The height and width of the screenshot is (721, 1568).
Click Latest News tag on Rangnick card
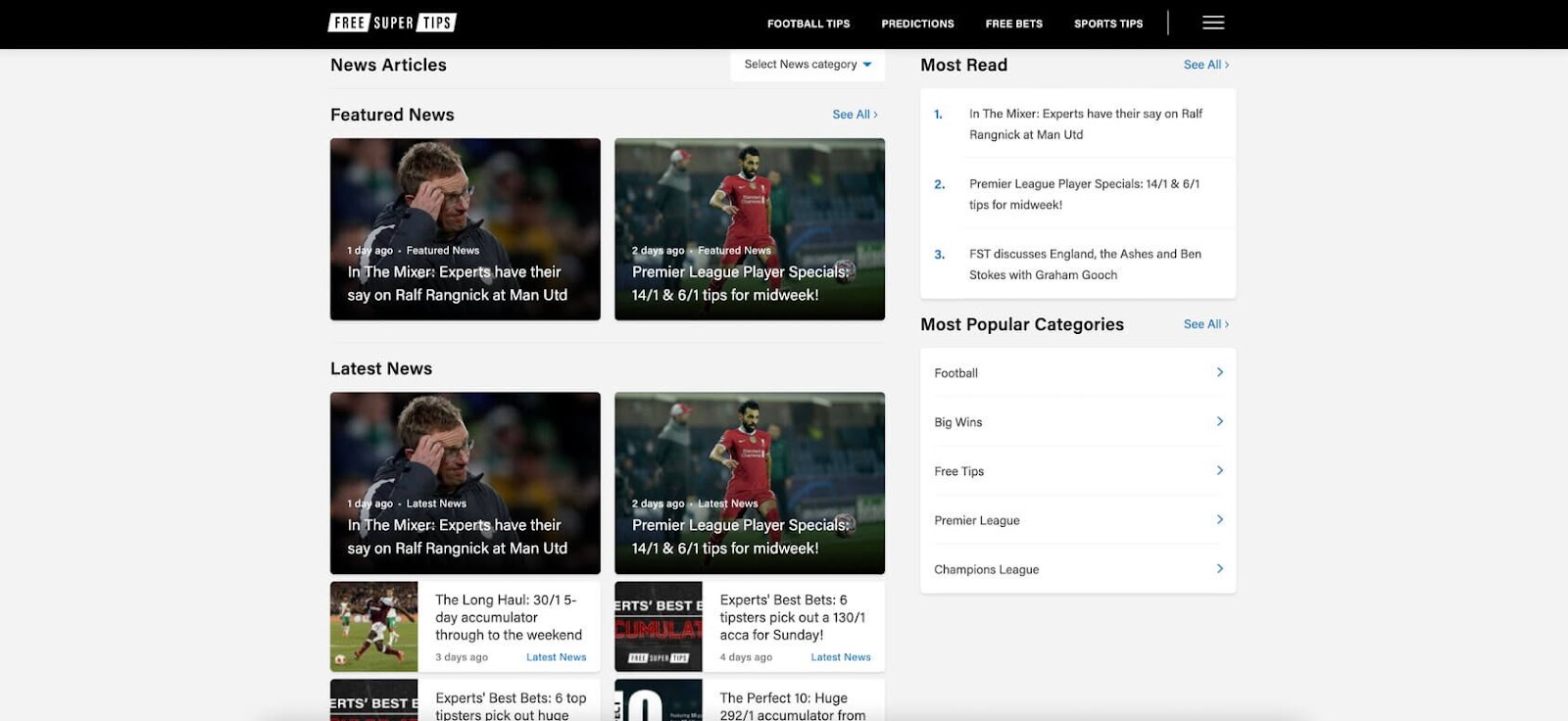[x=436, y=504]
